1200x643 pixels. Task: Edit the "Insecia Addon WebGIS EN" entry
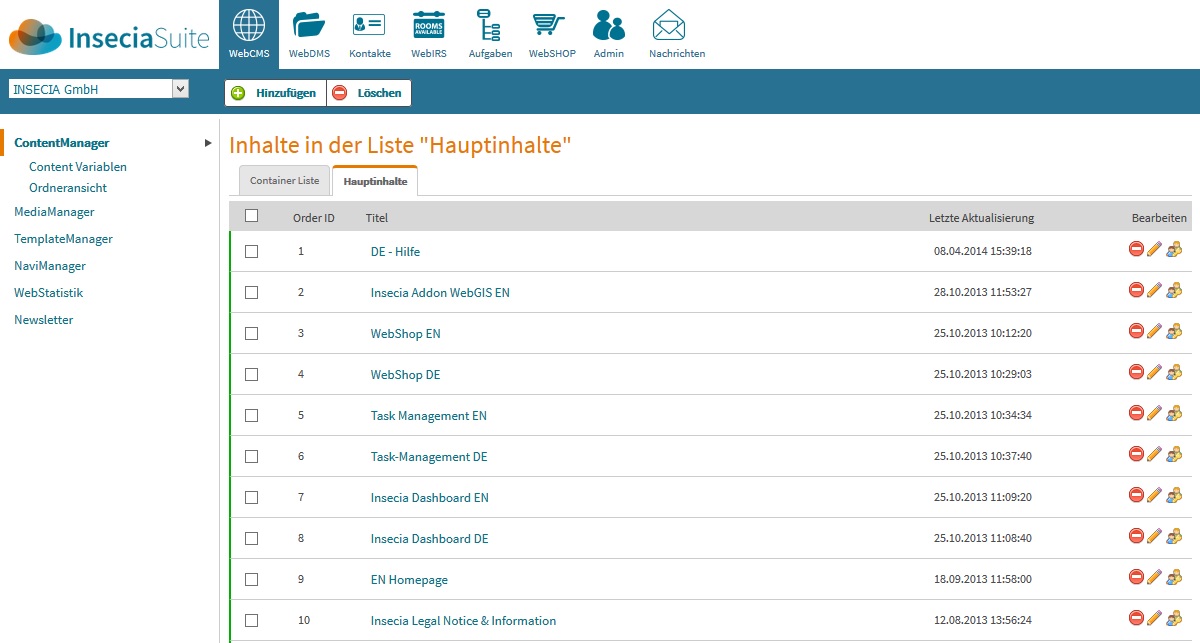(x=1154, y=290)
